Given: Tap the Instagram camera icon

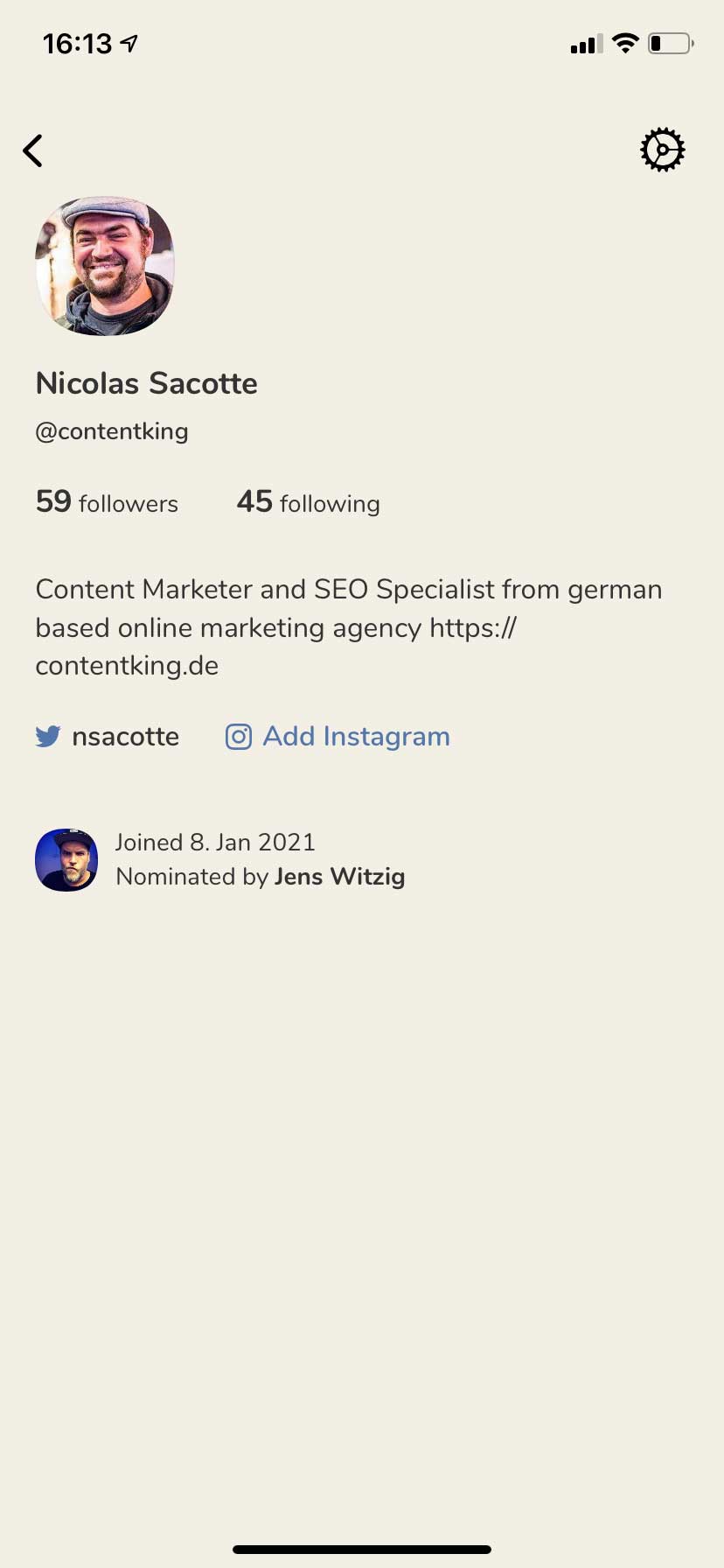Looking at the screenshot, I should tap(239, 737).
